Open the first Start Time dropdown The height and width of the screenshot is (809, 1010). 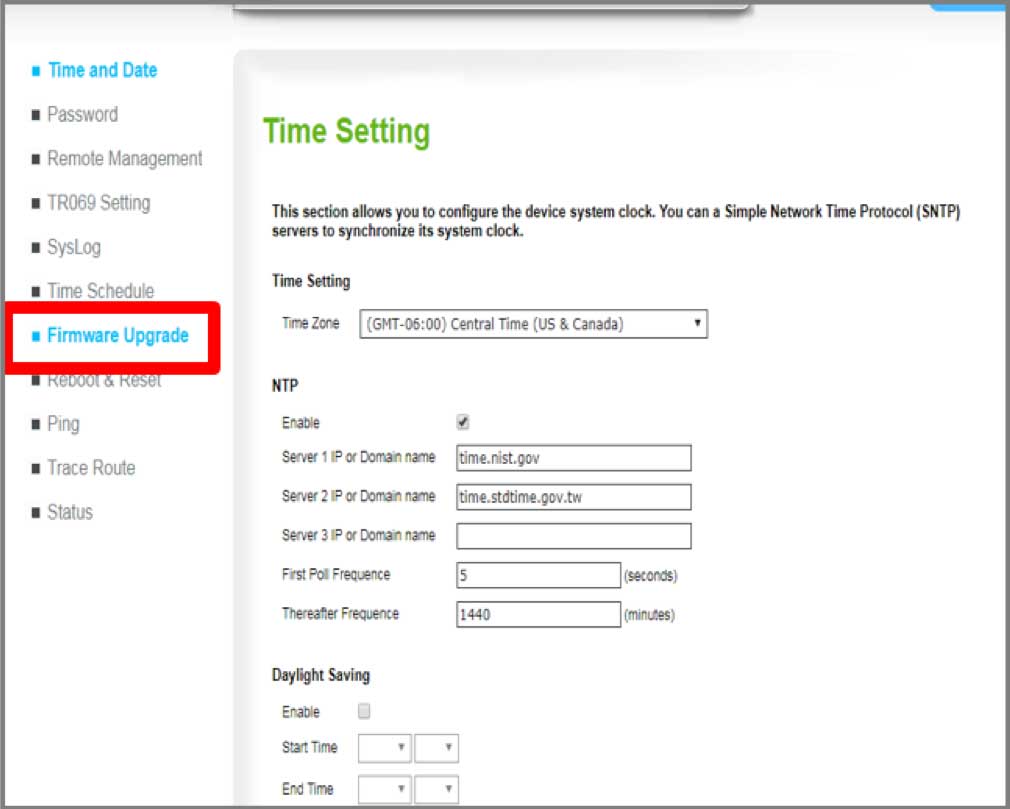click(x=384, y=748)
